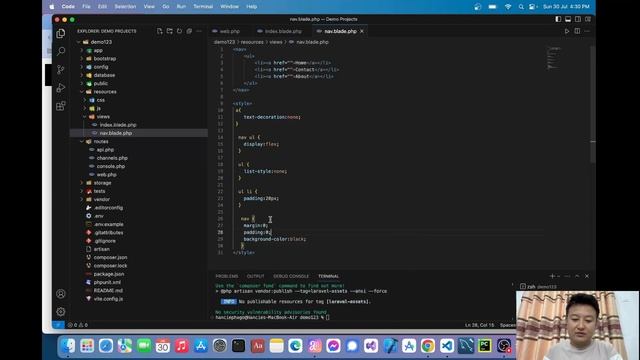This screenshot has width=640, height=360.
Task: Switch to the Problems panel tab
Action: [227, 276]
